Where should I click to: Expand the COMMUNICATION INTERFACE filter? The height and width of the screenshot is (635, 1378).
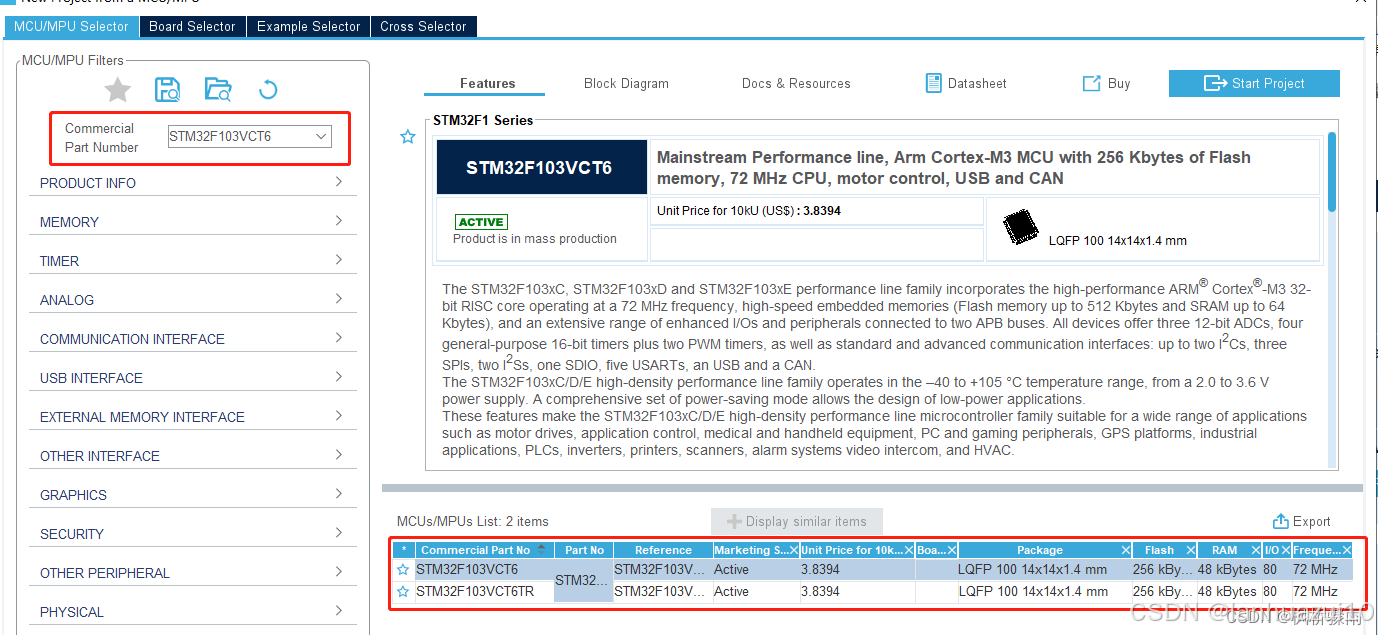click(x=339, y=338)
